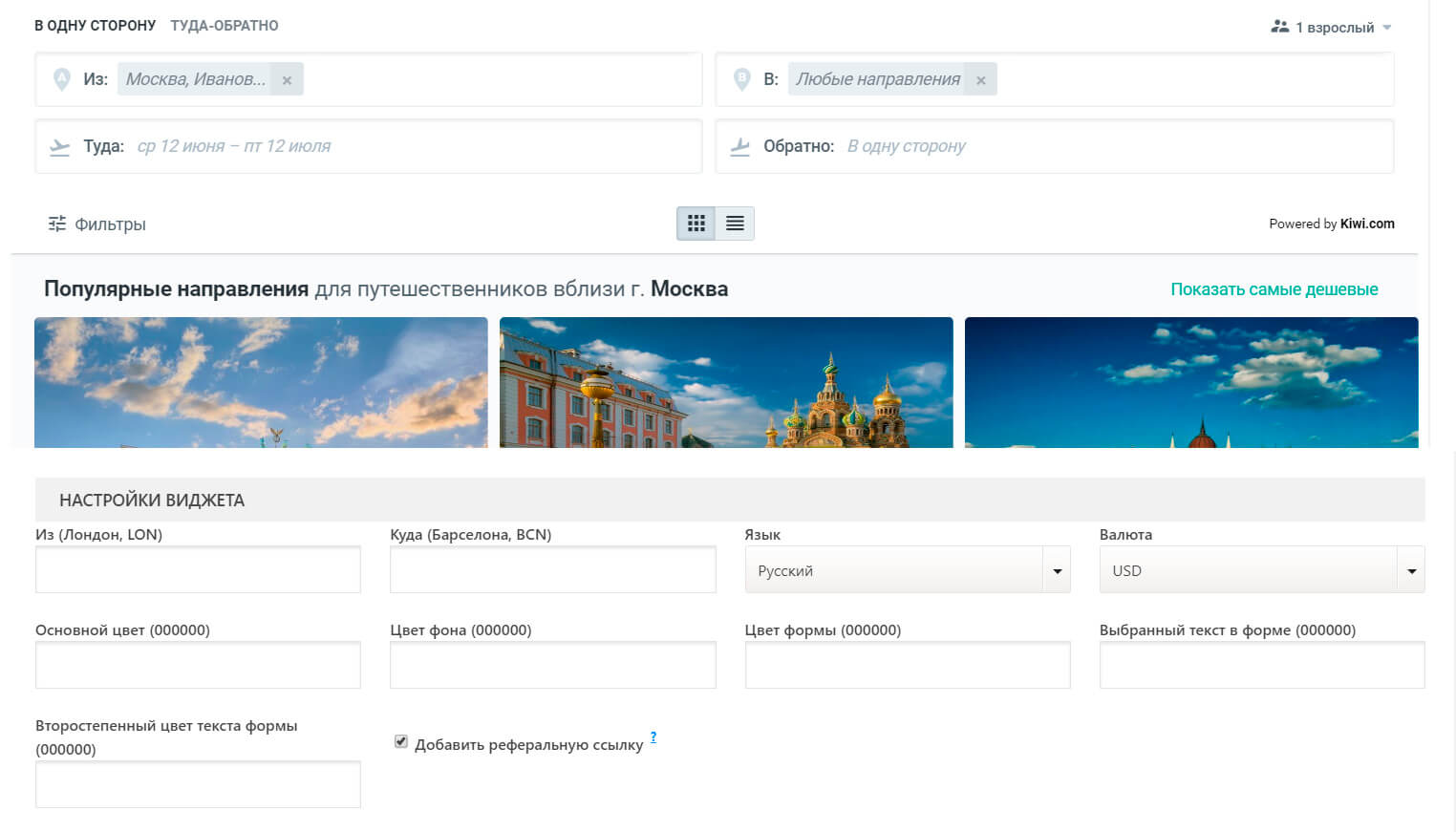Clear the Любые направления chip via x icon
The image size is (1456, 832).
point(981,79)
